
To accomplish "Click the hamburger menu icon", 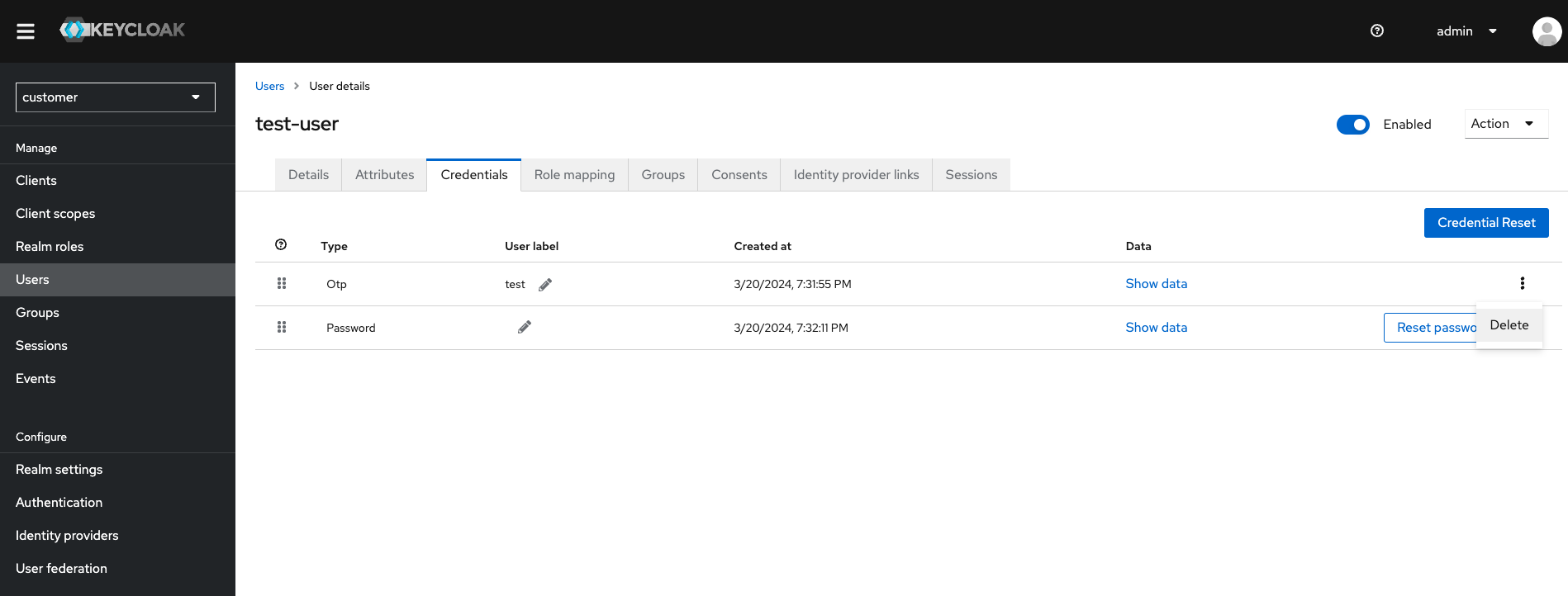I will [x=26, y=31].
